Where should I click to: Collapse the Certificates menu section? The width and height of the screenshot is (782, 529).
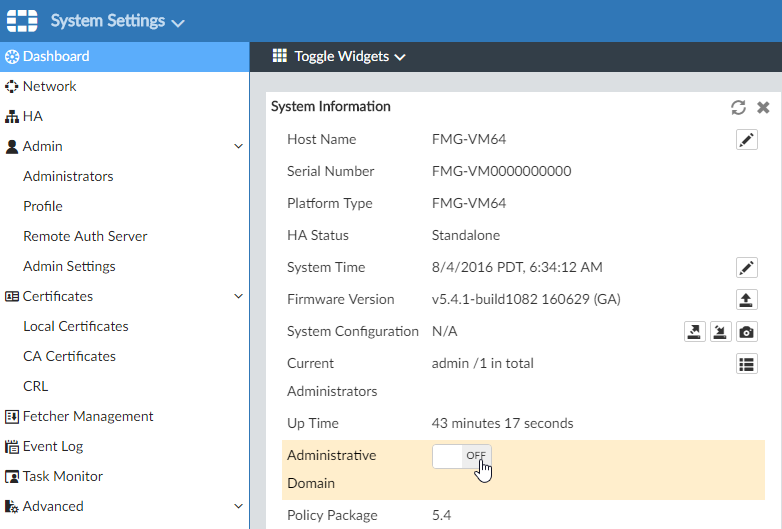(x=238, y=297)
